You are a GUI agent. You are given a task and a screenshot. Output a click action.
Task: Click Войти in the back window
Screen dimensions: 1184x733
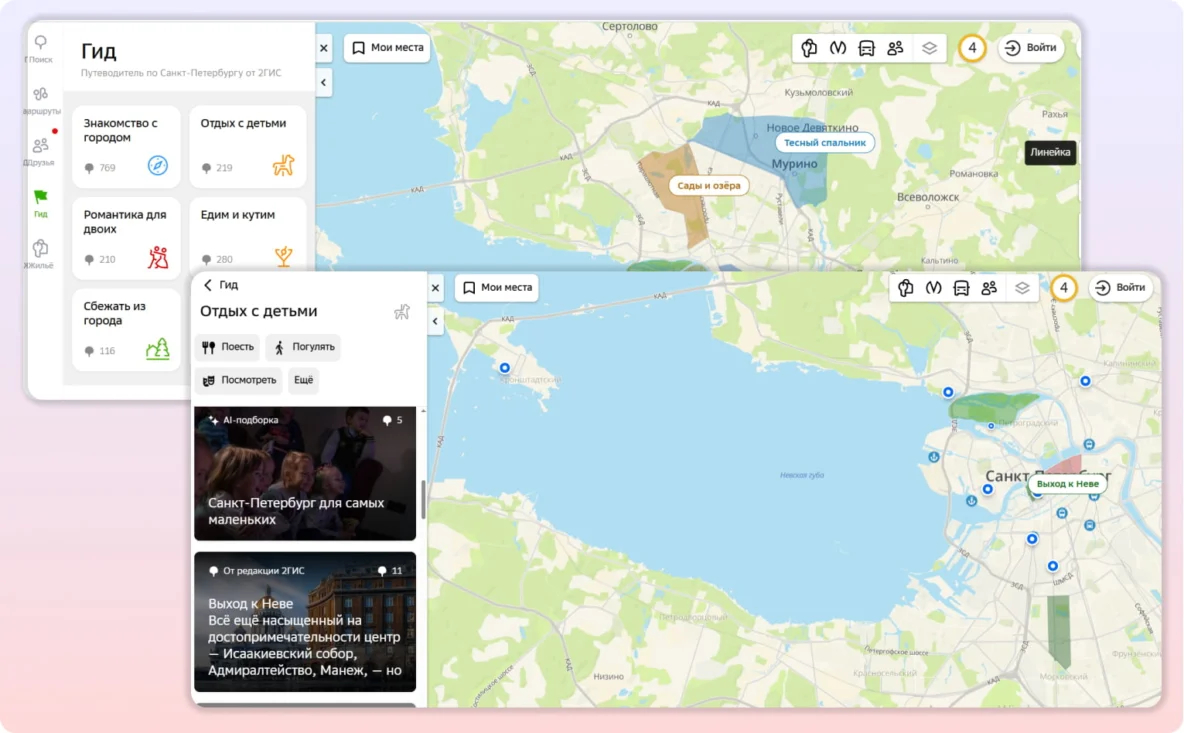point(1031,48)
